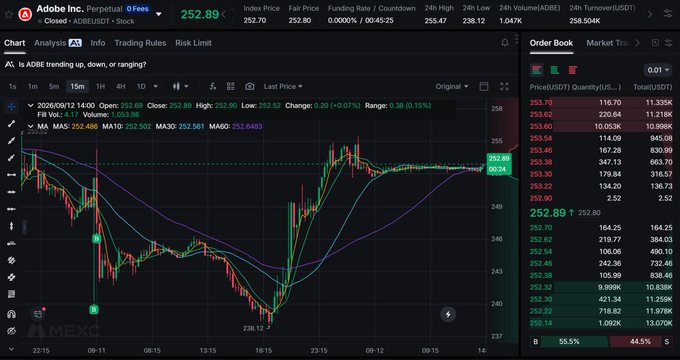Take a chart snapshot with camera icon

[x=249, y=86]
